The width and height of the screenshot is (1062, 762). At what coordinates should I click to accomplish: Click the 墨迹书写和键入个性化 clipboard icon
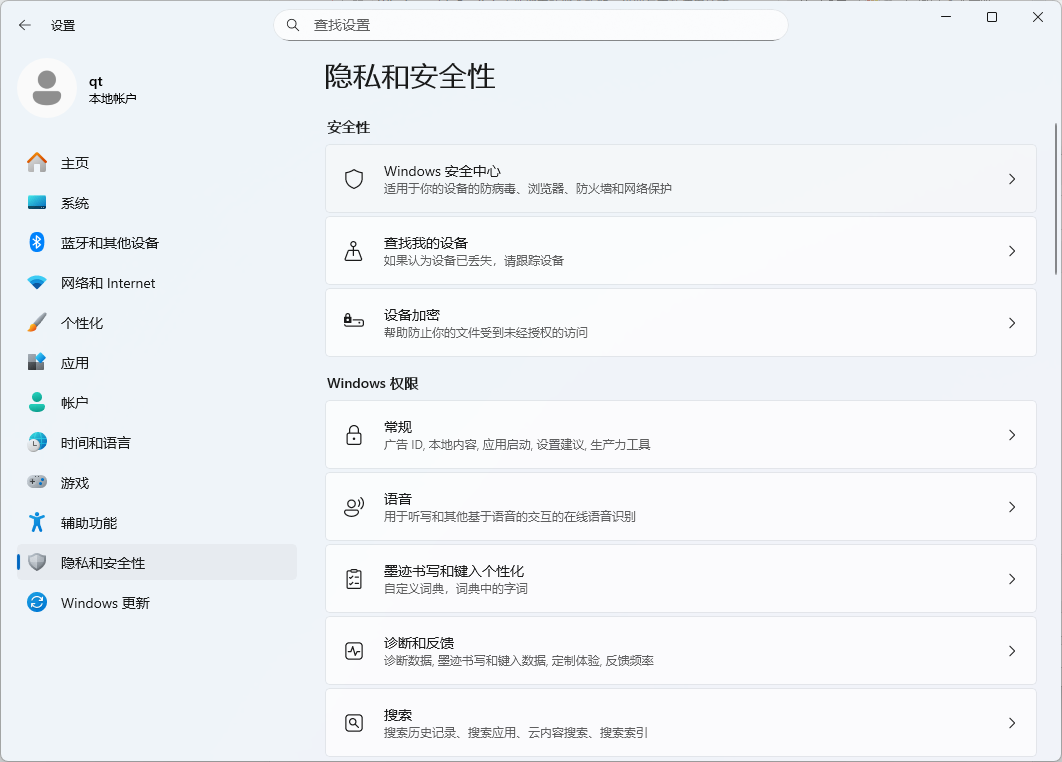(353, 579)
